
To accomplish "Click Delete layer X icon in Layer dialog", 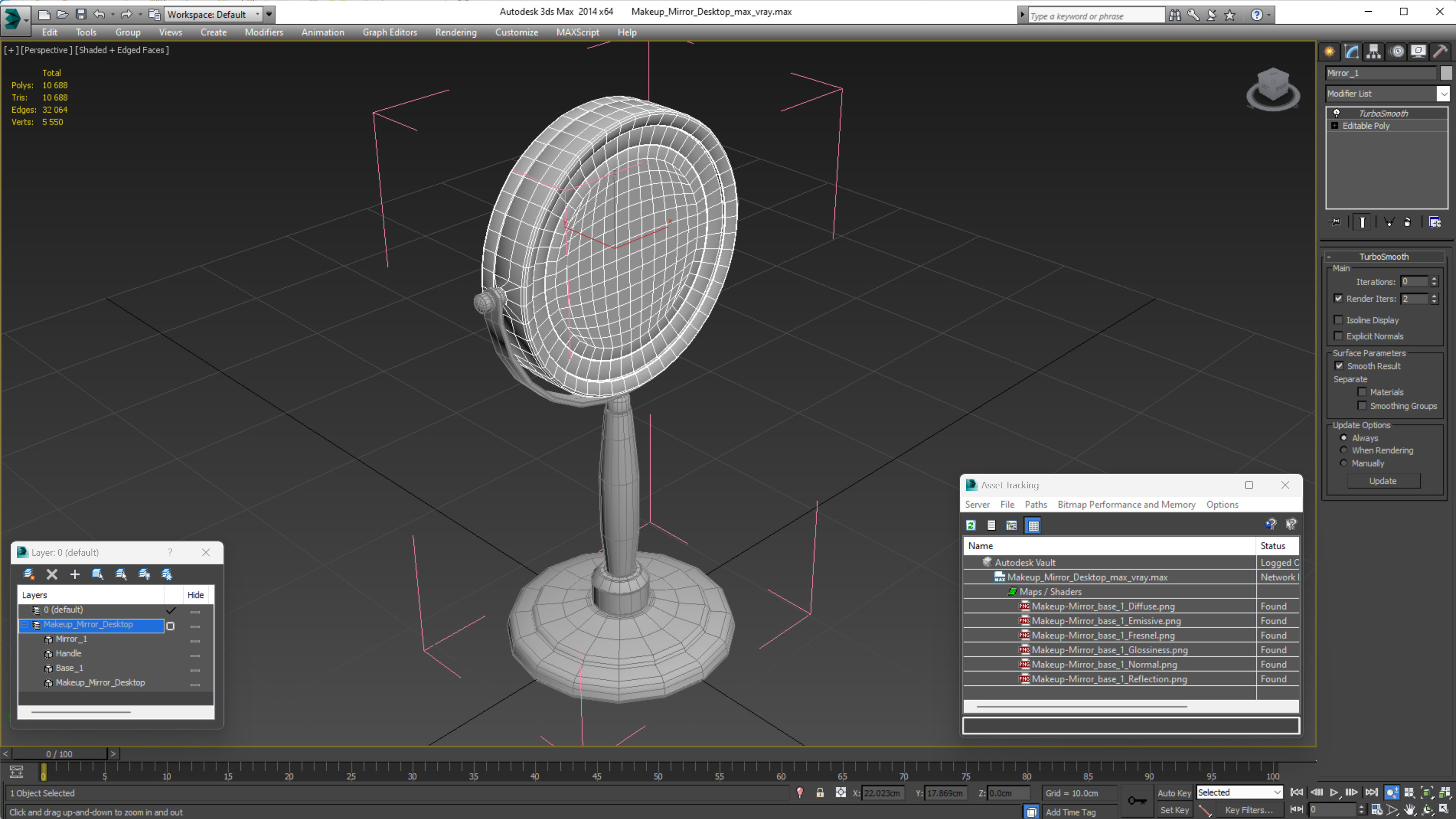I will point(52,575).
